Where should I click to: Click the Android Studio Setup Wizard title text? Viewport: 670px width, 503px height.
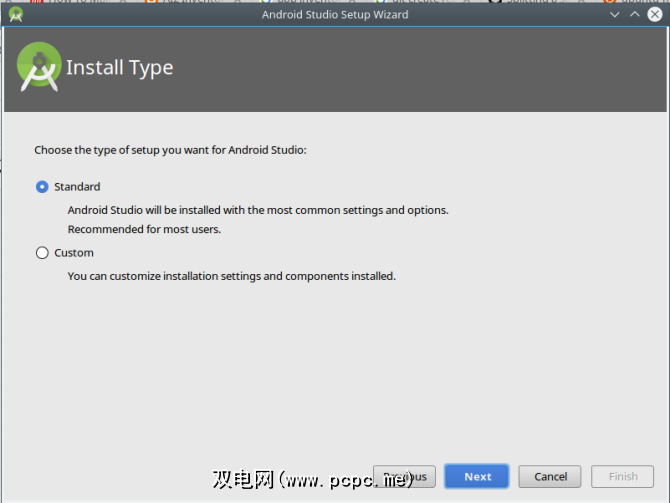point(334,15)
